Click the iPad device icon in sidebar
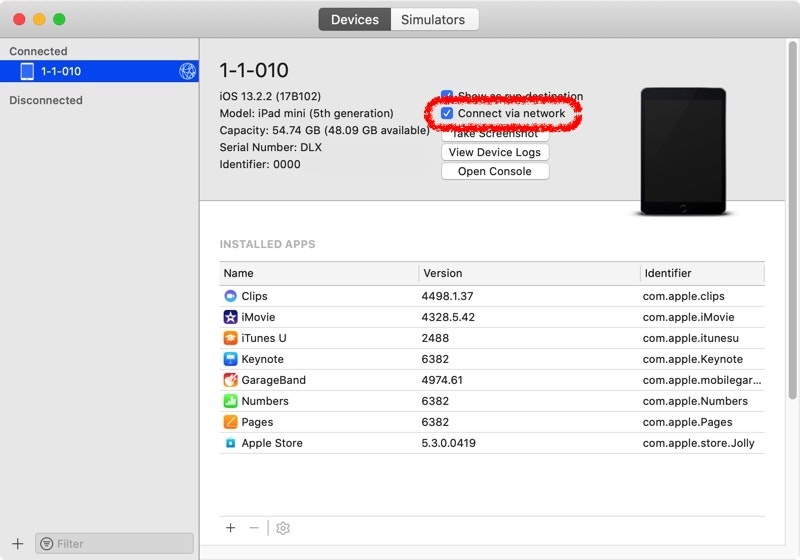The image size is (800, 560). click(x=27, y=71)
